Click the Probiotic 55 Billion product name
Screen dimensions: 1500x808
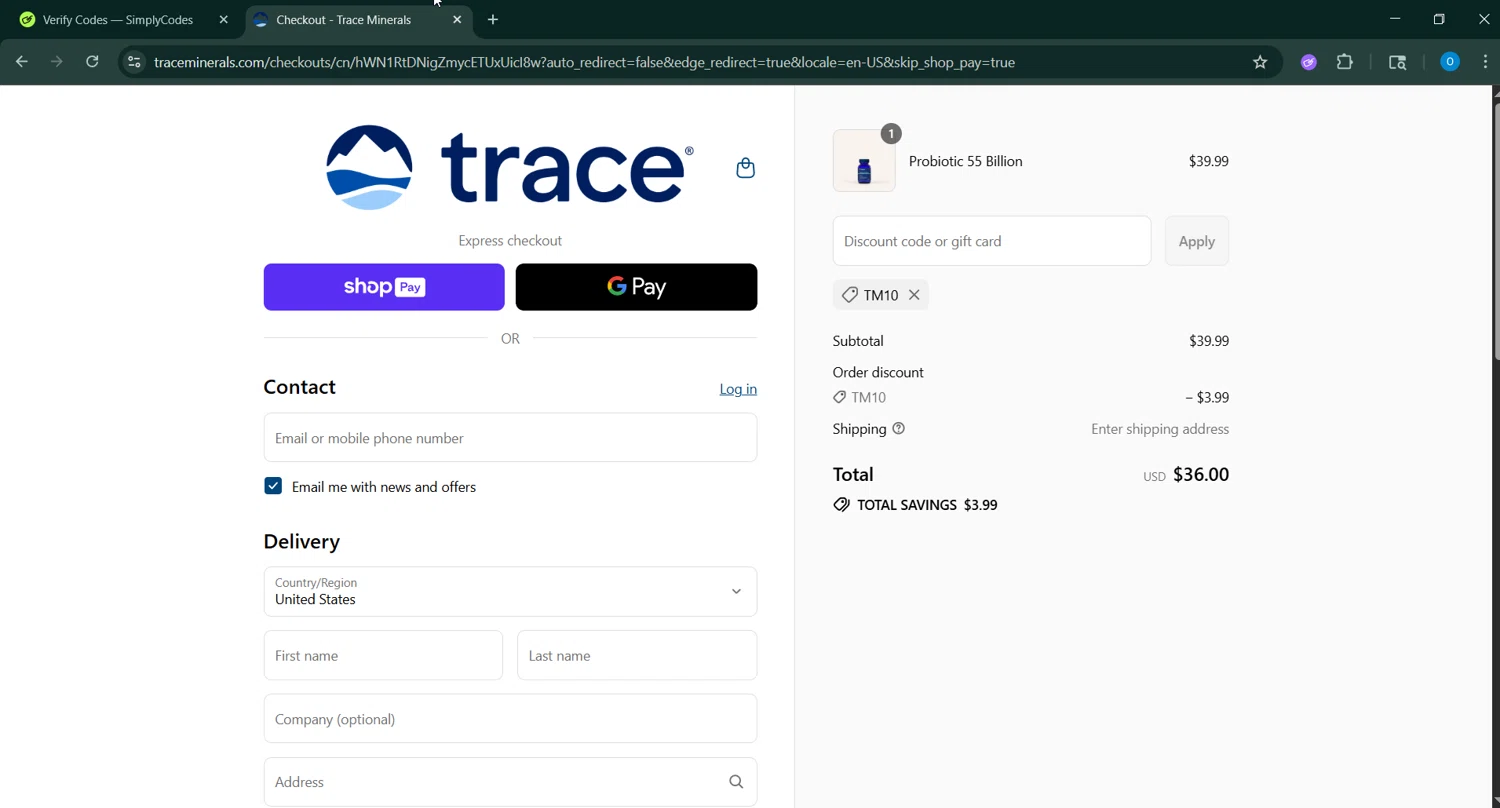click(965, 161)
